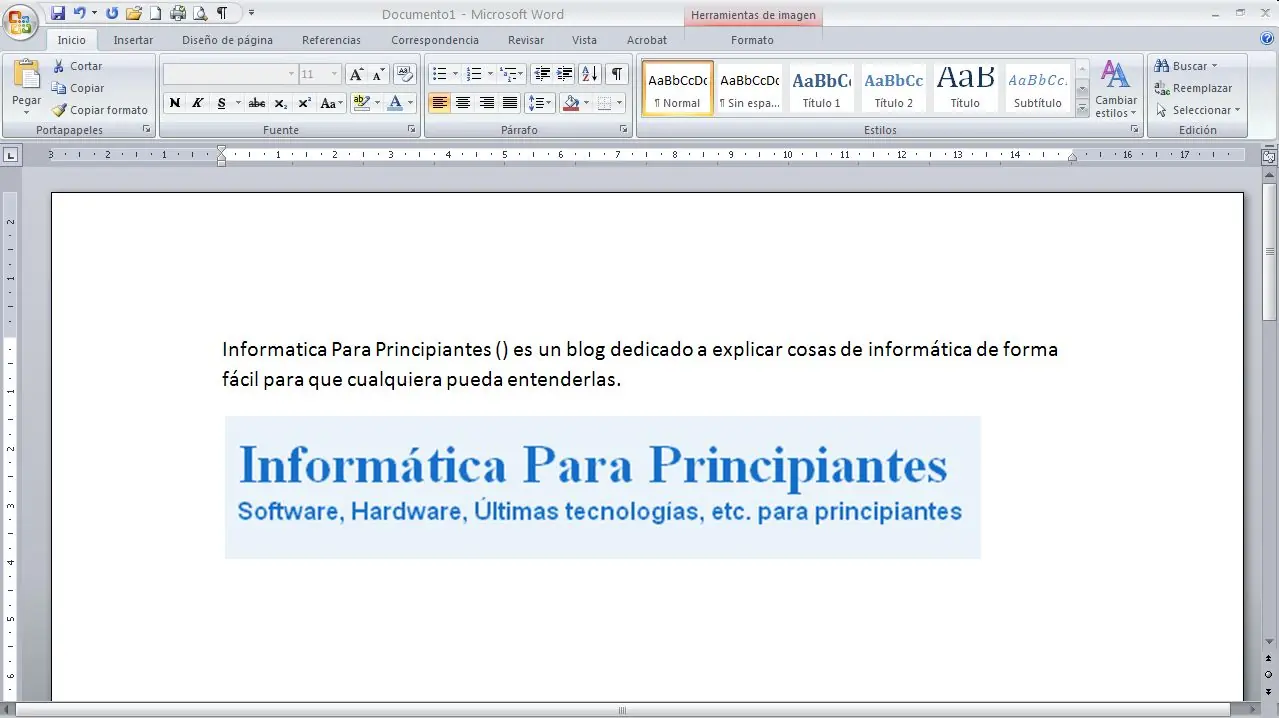Quick print with the printer icon
Viewport: 1279px width, 718px height.
(177, 13)
